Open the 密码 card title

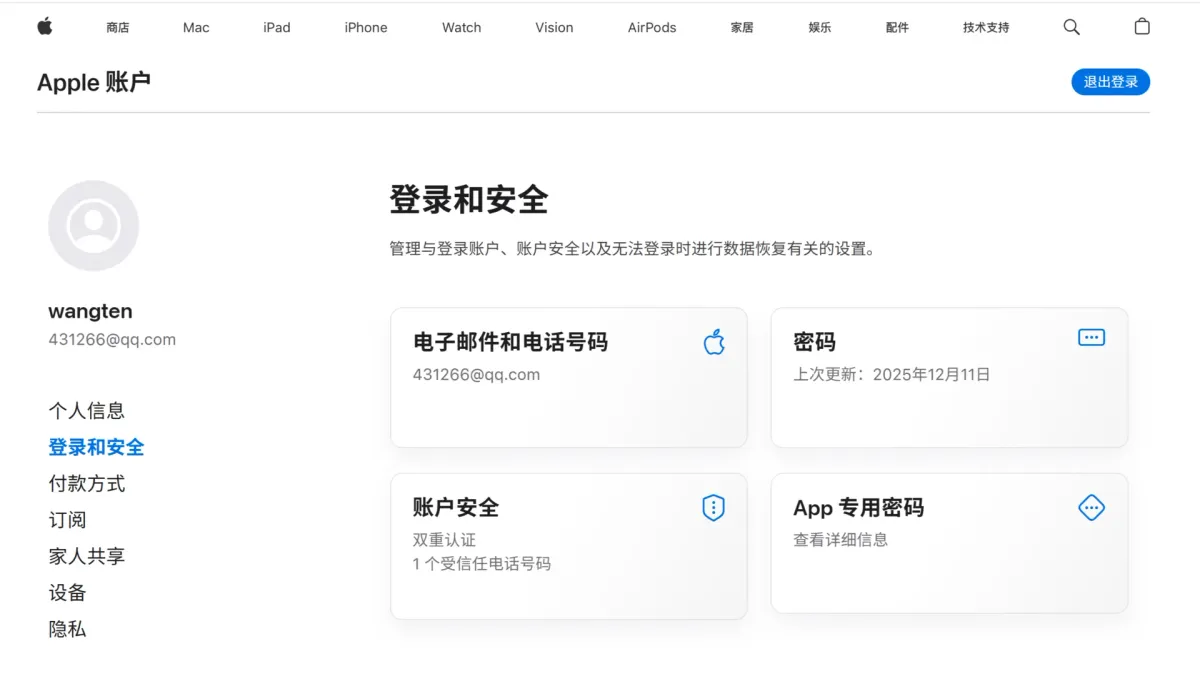click(x=814, y=342)
